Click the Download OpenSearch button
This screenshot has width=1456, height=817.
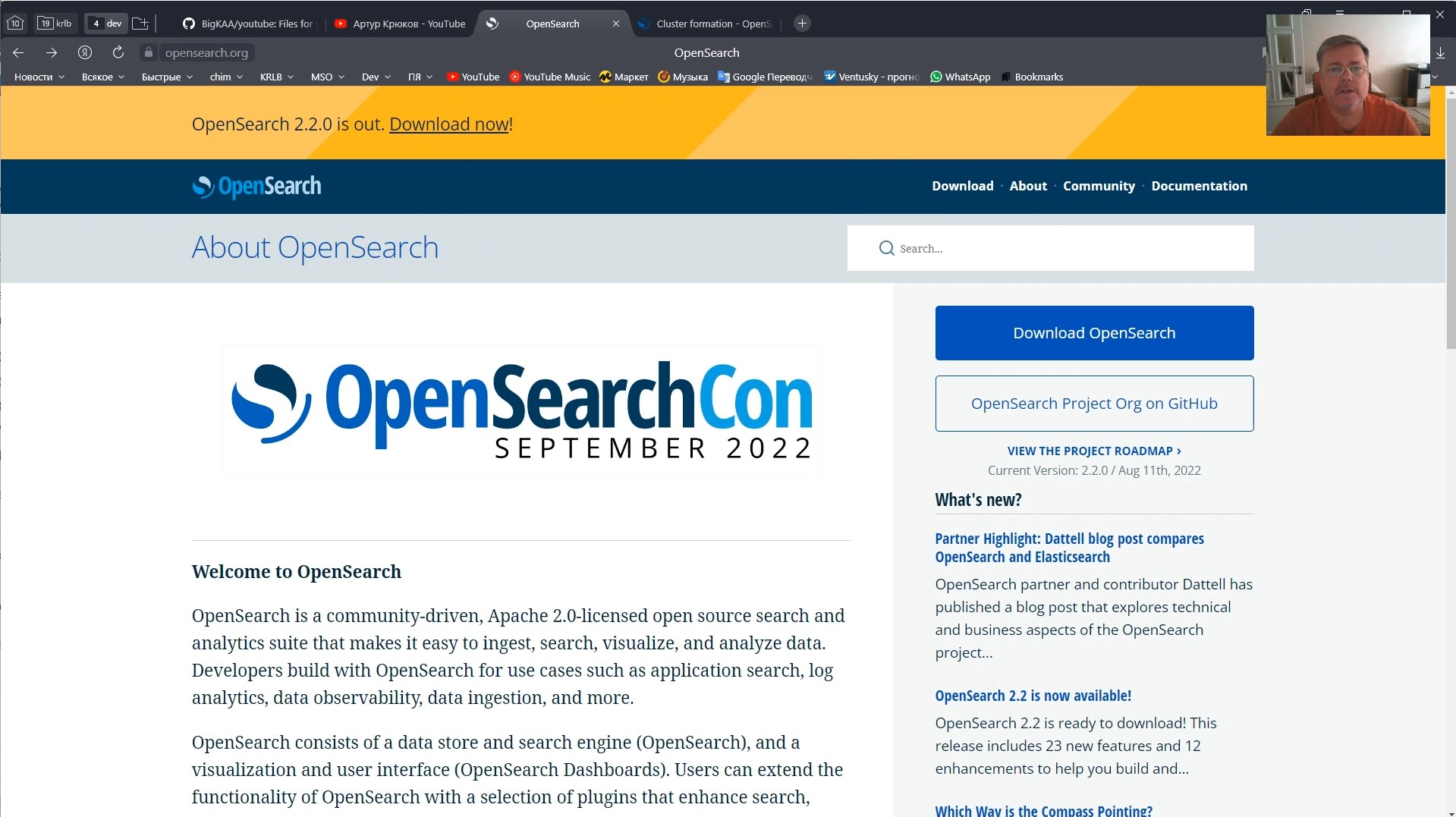[x=1094, y=333]
